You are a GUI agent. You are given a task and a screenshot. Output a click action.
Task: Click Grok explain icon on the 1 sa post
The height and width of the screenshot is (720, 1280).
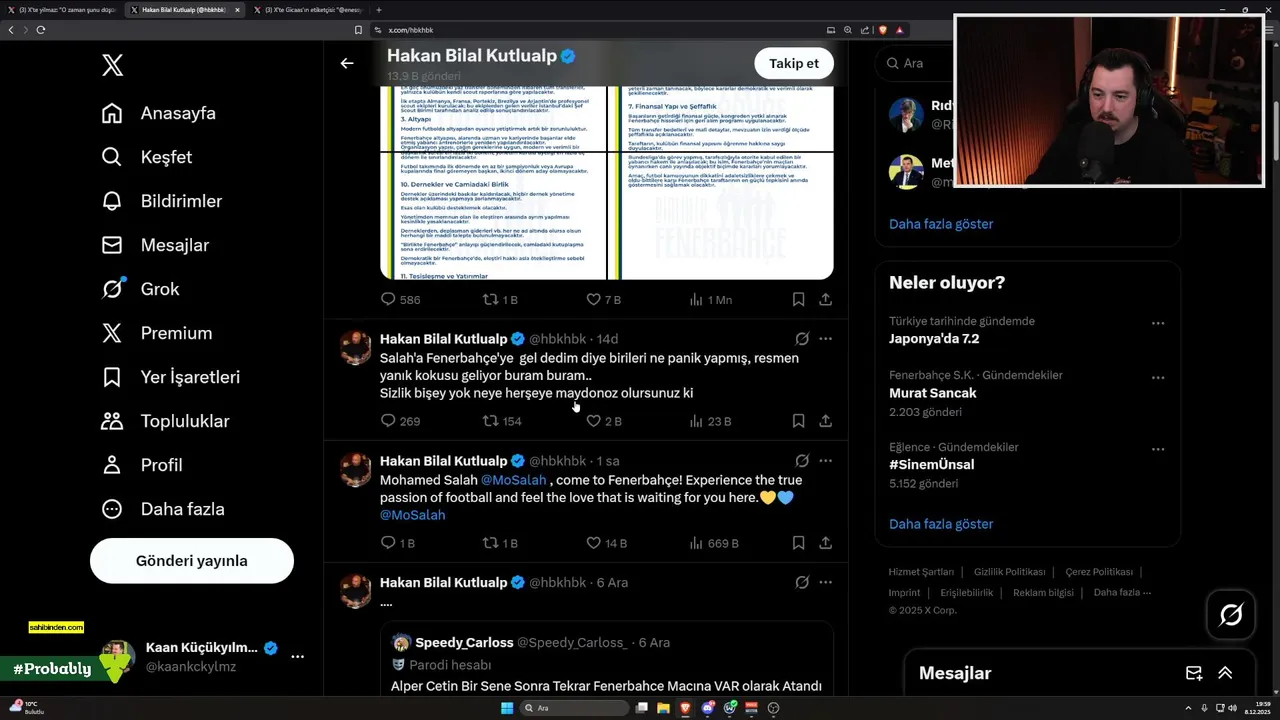click(x=802, y=461)
